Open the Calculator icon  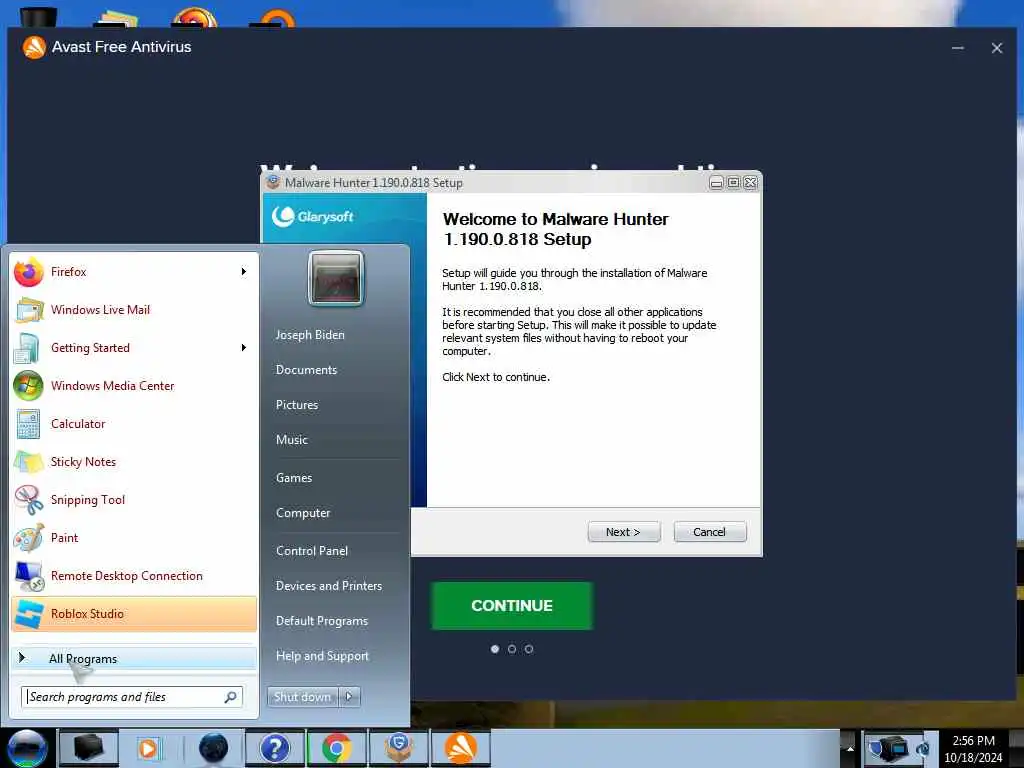pos(28,424)
